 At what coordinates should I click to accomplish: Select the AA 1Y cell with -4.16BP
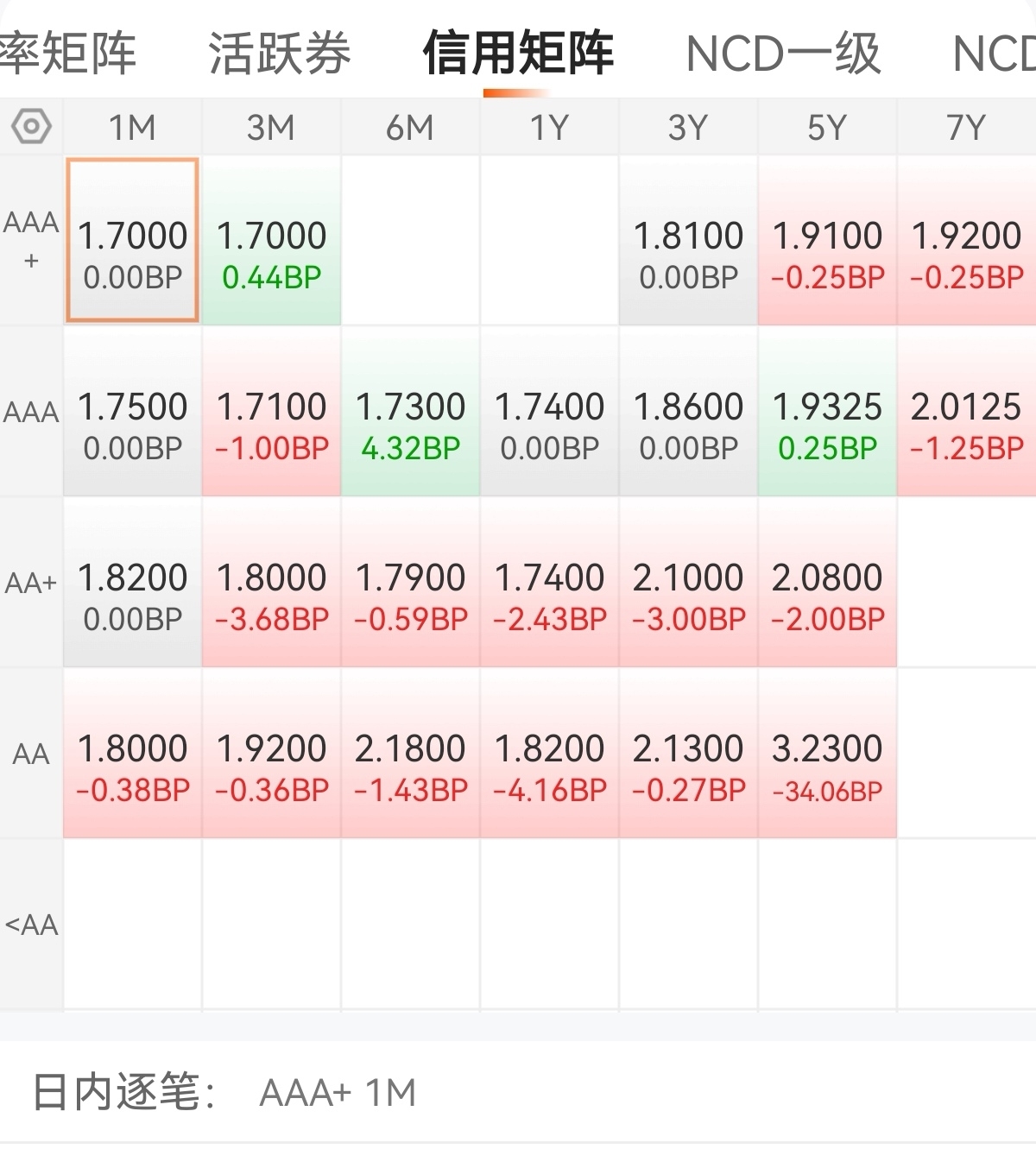(x=550, y=754)
